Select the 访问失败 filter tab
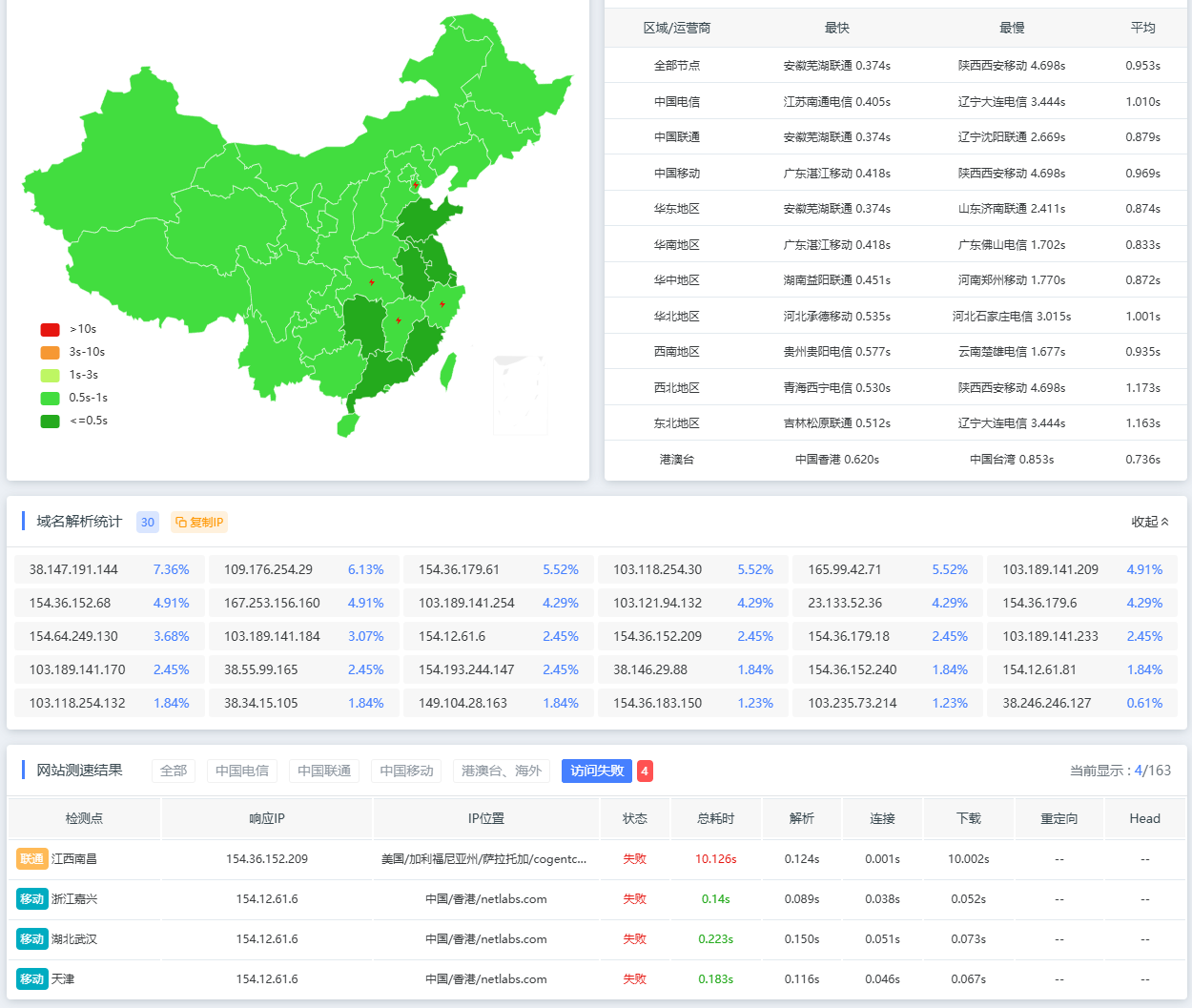The image size is (1192, 1008). (597, 771)
